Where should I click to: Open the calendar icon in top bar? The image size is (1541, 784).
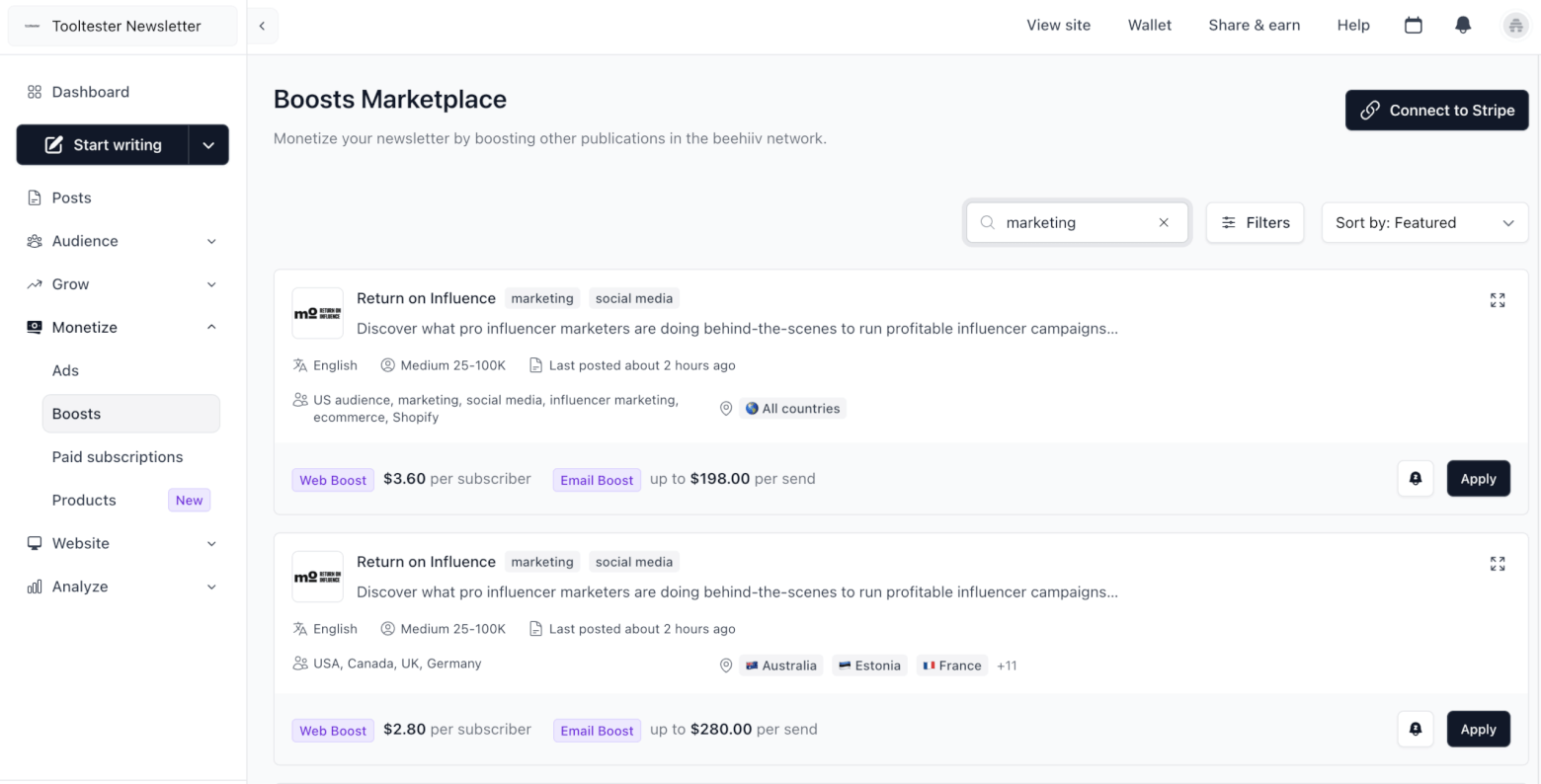click(1414, 26)
